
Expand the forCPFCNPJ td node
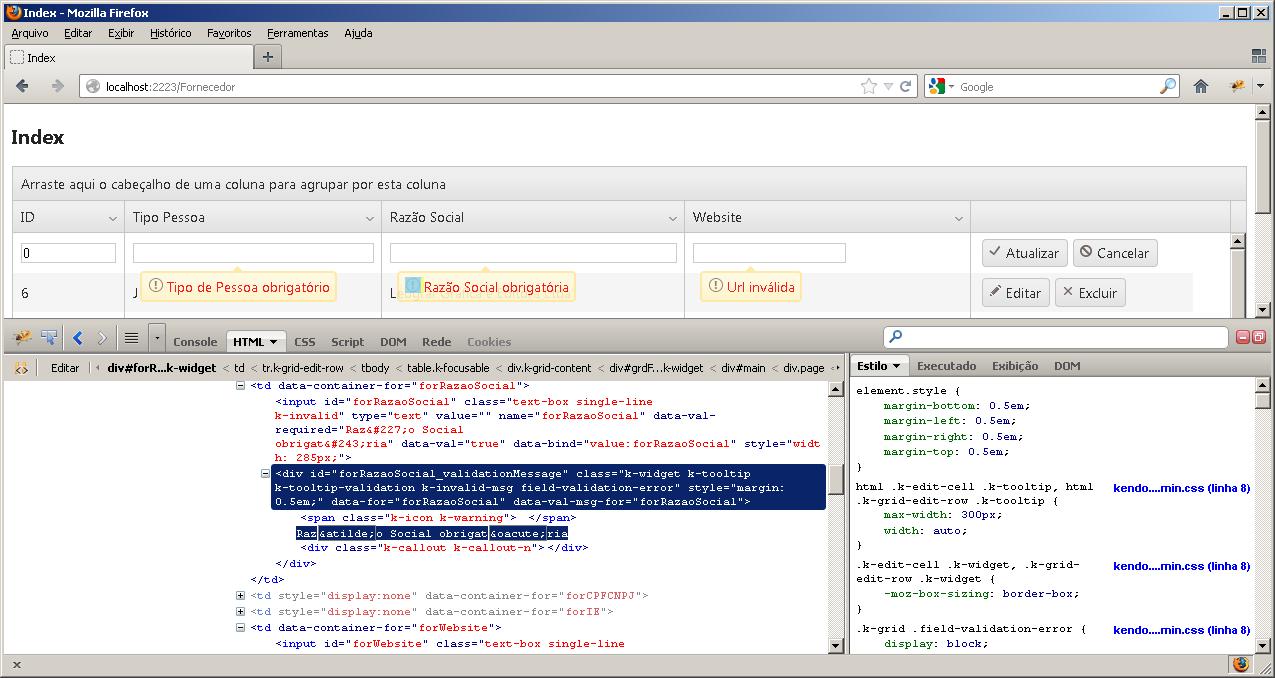point(240,596)
